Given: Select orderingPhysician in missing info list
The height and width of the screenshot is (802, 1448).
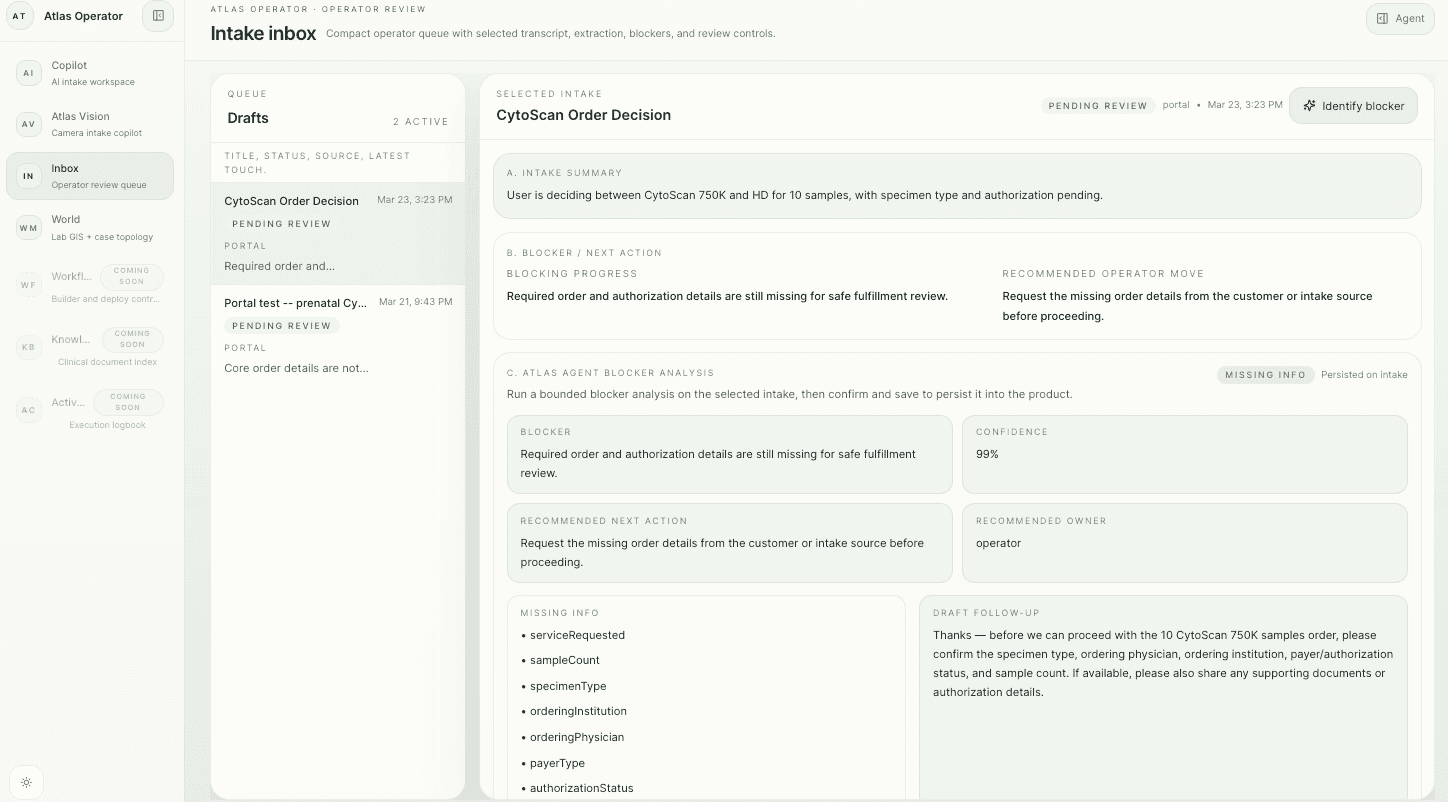Looking at the screenshot, I should (x=577, y=737).
